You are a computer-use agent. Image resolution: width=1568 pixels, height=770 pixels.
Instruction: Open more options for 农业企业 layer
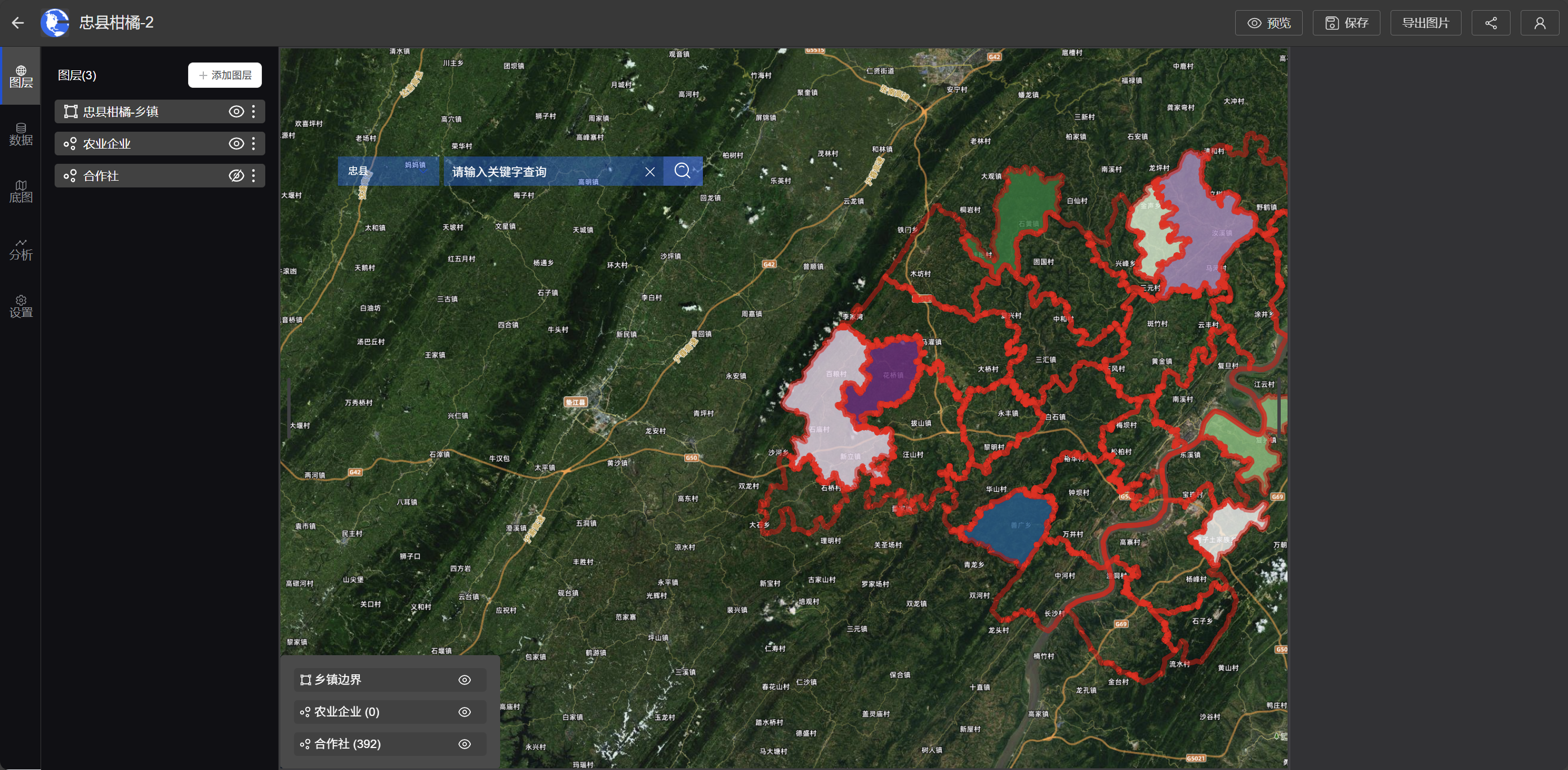pos(254,144)
